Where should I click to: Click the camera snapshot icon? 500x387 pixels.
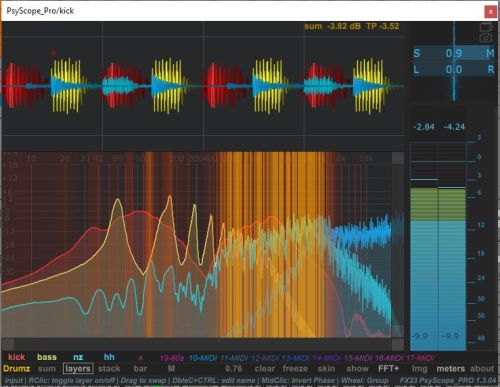tap(486, 38)
